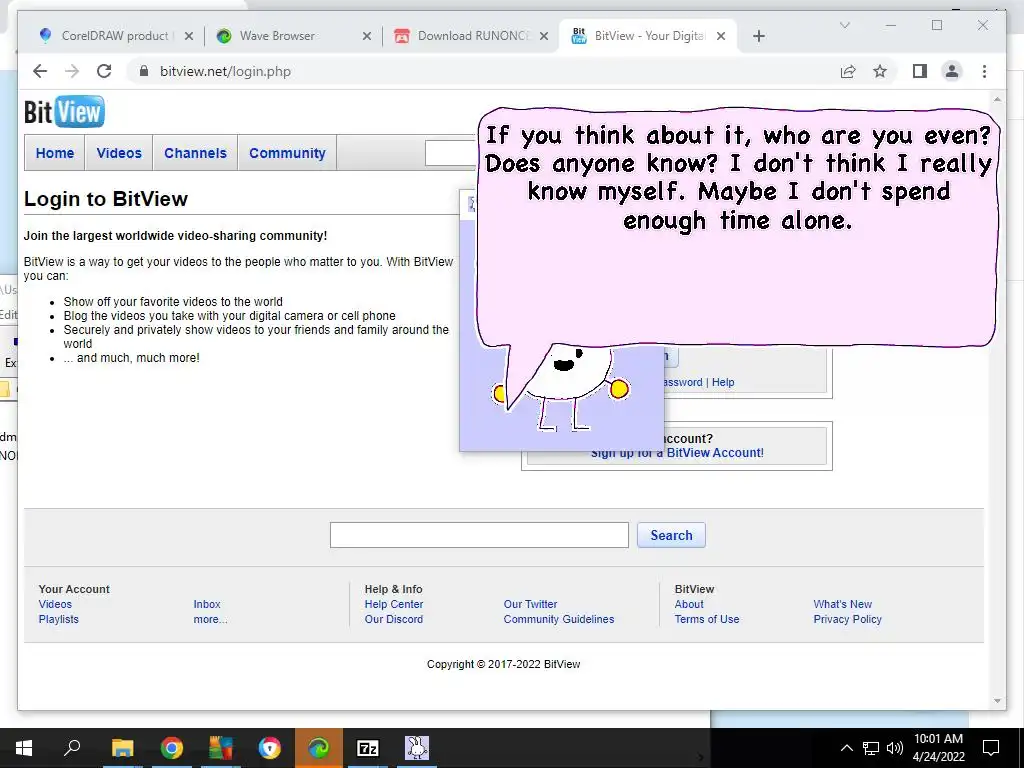Open a new tab with the plus button
Screen dimensions: 1024x768
point(758,36)
